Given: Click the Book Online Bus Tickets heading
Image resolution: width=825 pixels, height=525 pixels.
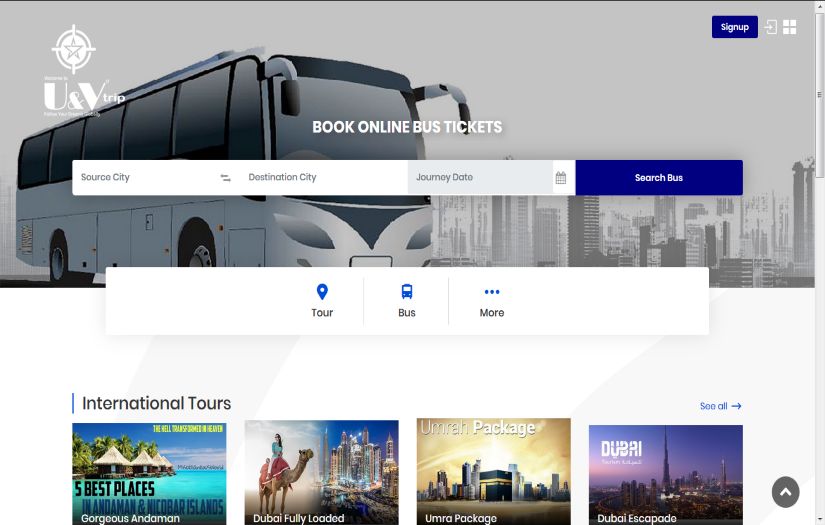Looking at the screenshot, I should click(407, 127).
